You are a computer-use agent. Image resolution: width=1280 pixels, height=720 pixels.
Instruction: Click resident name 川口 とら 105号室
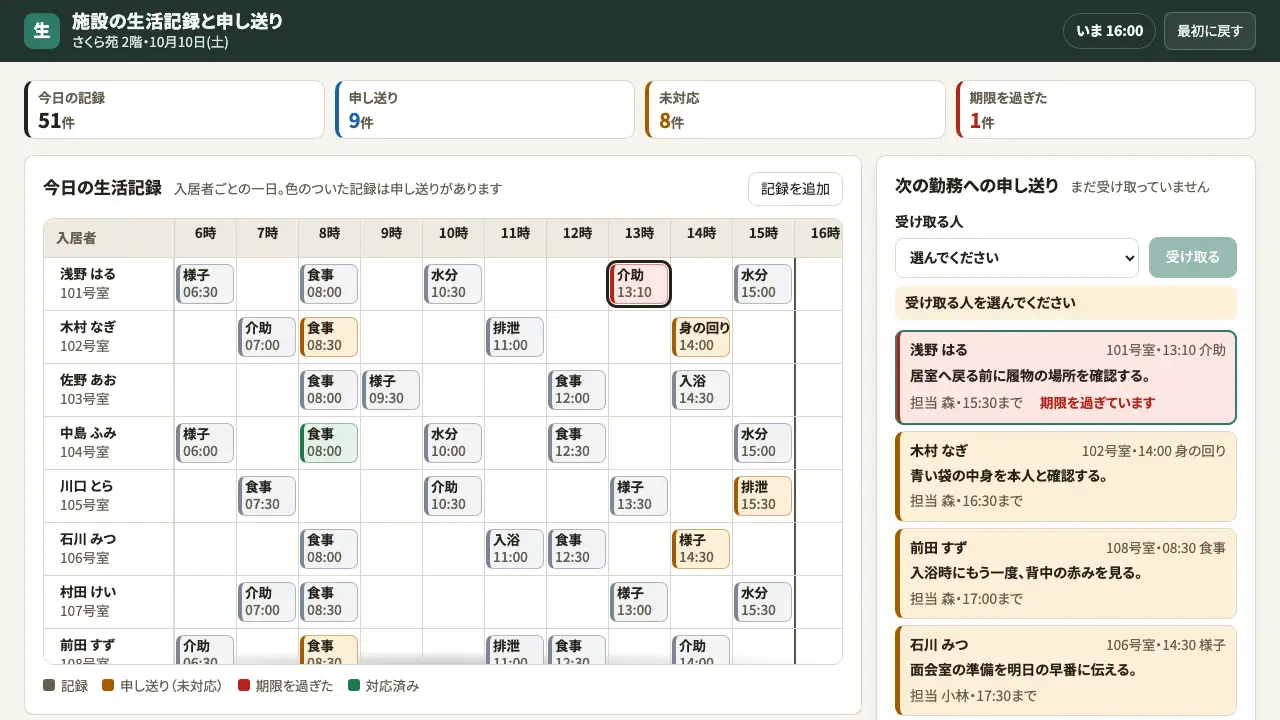click(x=109, y=496)
